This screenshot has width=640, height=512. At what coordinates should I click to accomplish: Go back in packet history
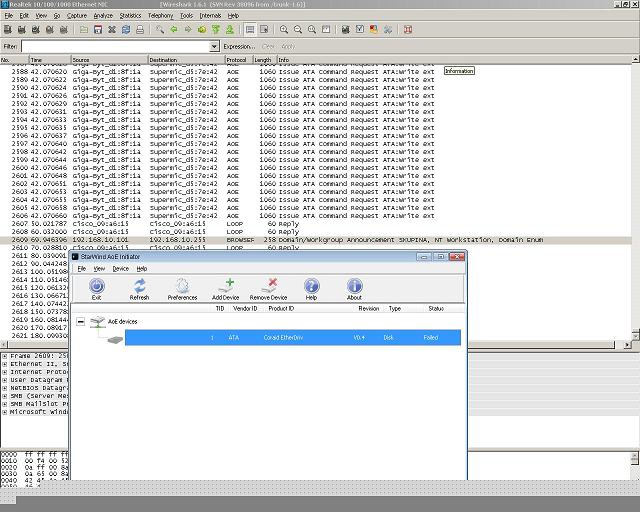(174, 29)
